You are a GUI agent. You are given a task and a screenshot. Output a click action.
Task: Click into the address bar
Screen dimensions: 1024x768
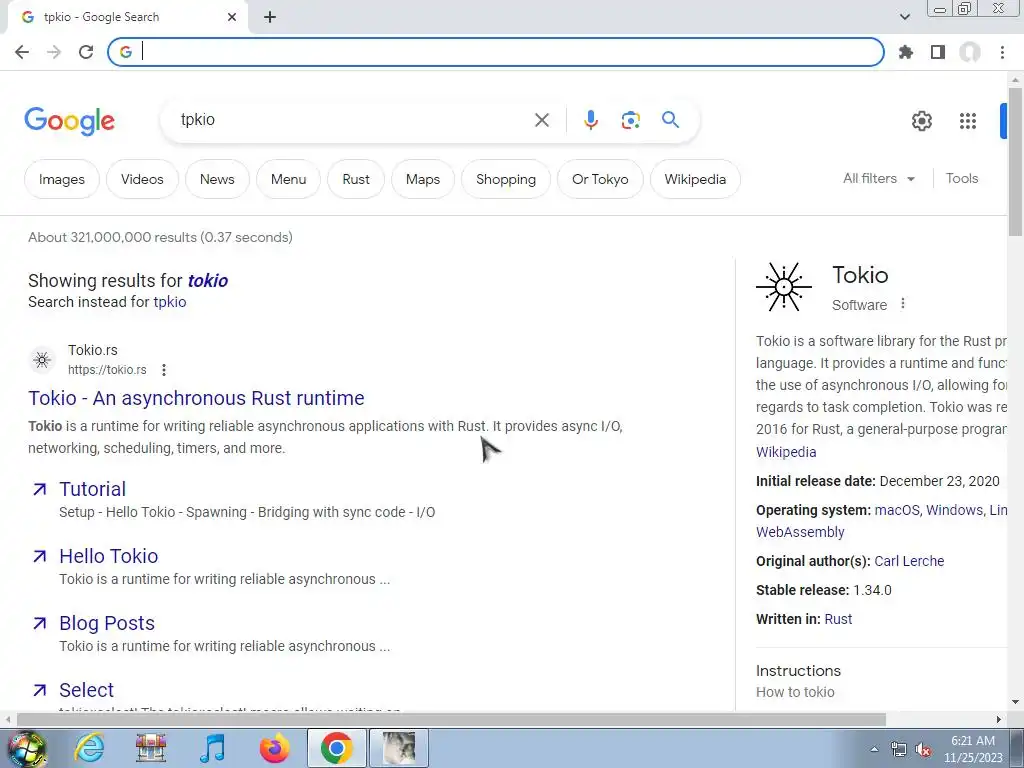(x=496, y=52)
